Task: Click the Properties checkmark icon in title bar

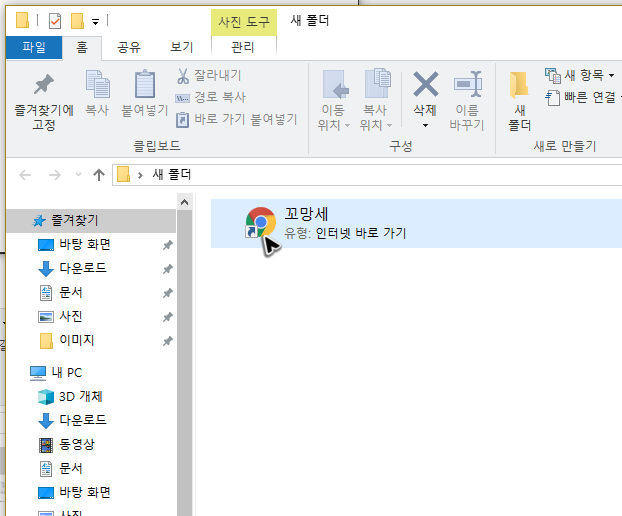Action: point(55,21)
